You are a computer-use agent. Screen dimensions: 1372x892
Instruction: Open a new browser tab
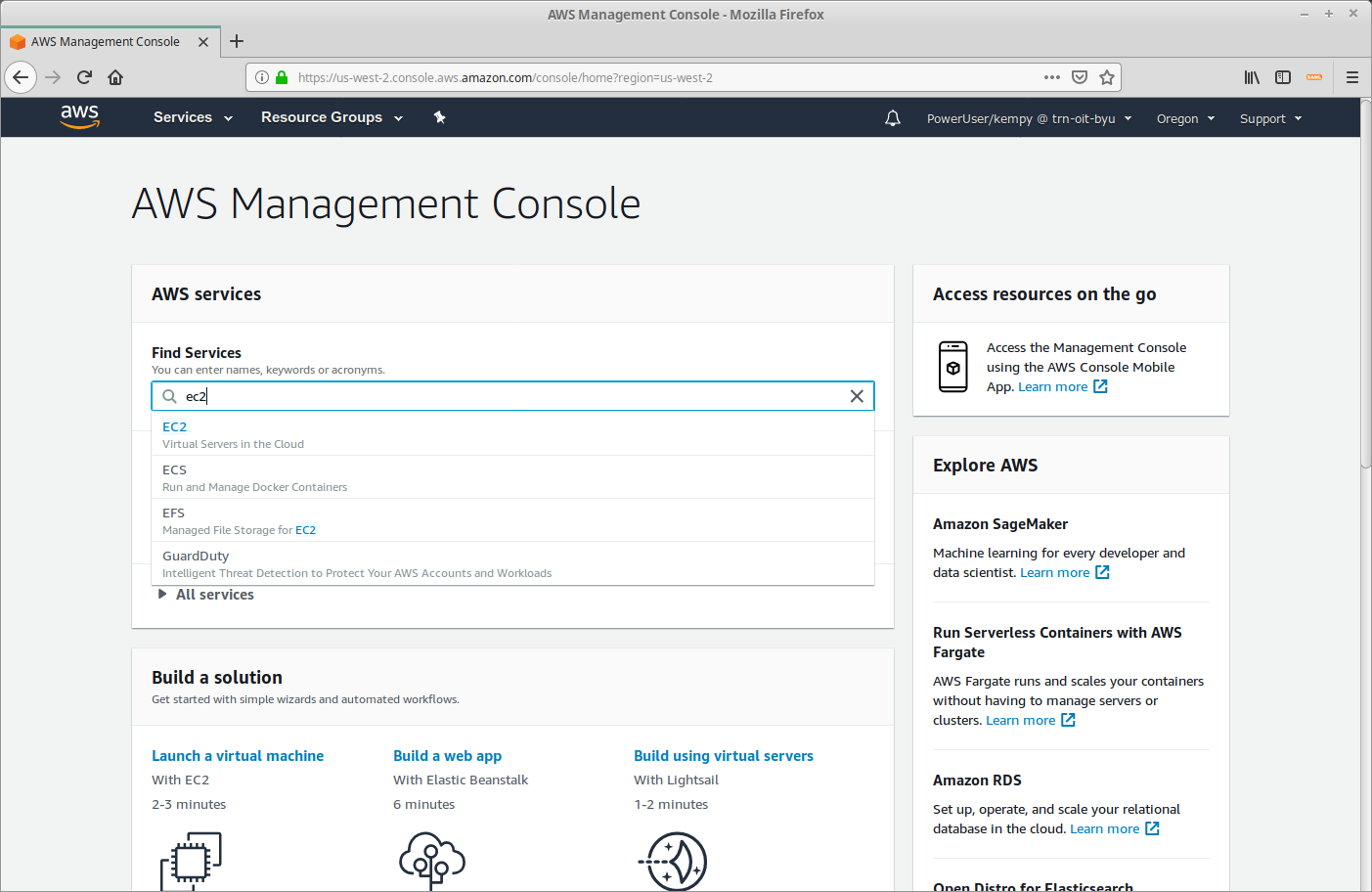pos(237,41)
